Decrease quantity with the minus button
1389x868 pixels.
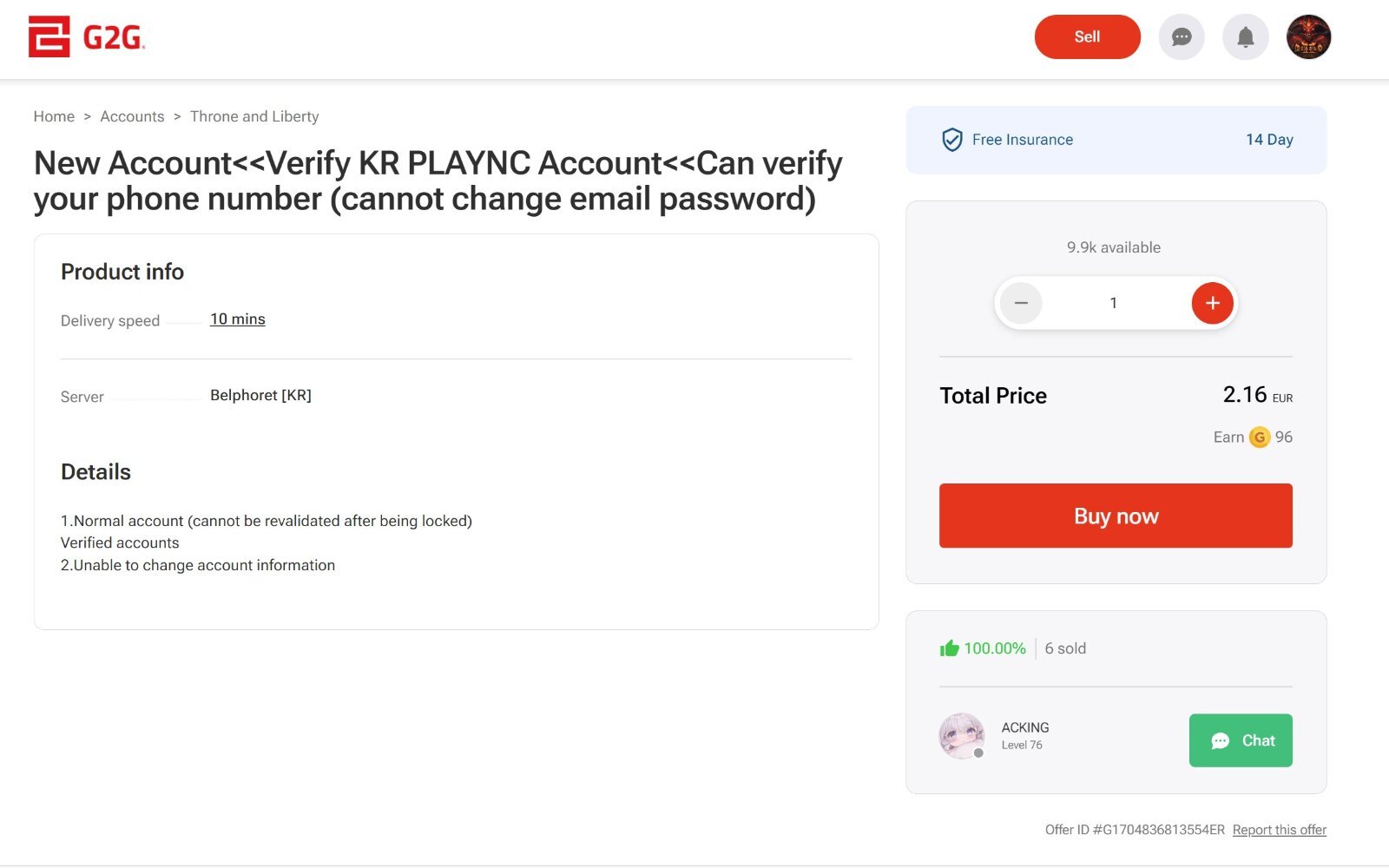(1021, 303)
